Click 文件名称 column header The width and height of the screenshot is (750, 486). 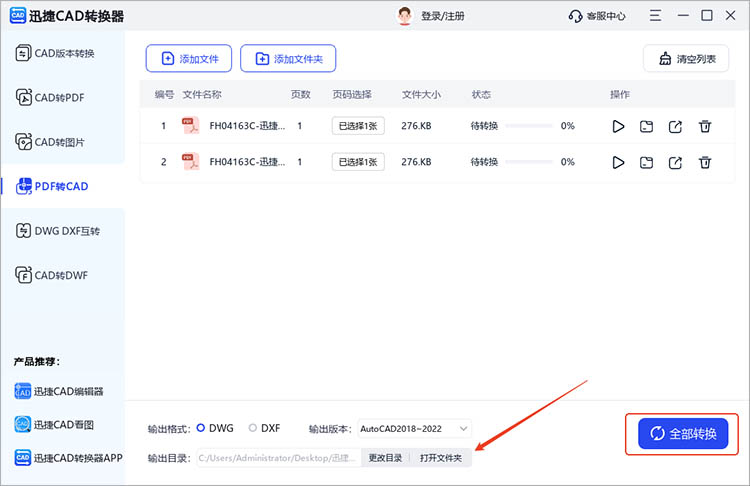point(202,95)
